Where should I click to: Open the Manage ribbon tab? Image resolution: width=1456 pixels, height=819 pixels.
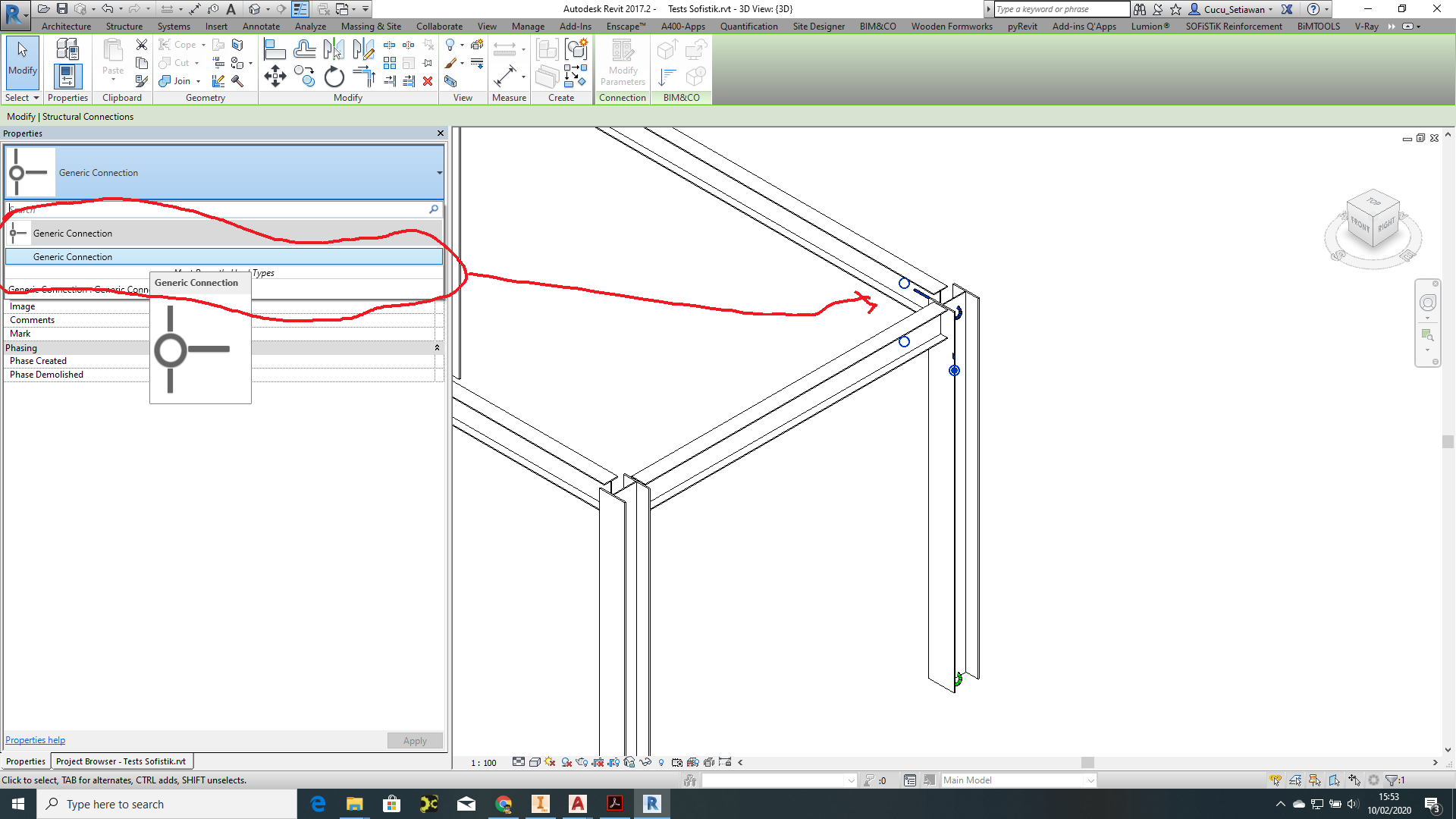[x=528, y=26]
